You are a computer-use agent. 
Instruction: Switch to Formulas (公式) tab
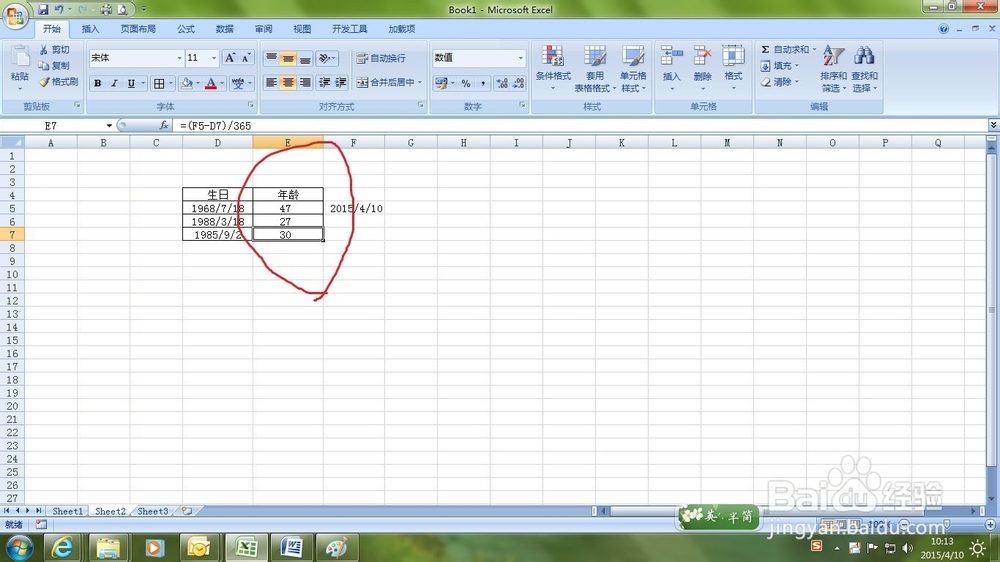[186, 29]
